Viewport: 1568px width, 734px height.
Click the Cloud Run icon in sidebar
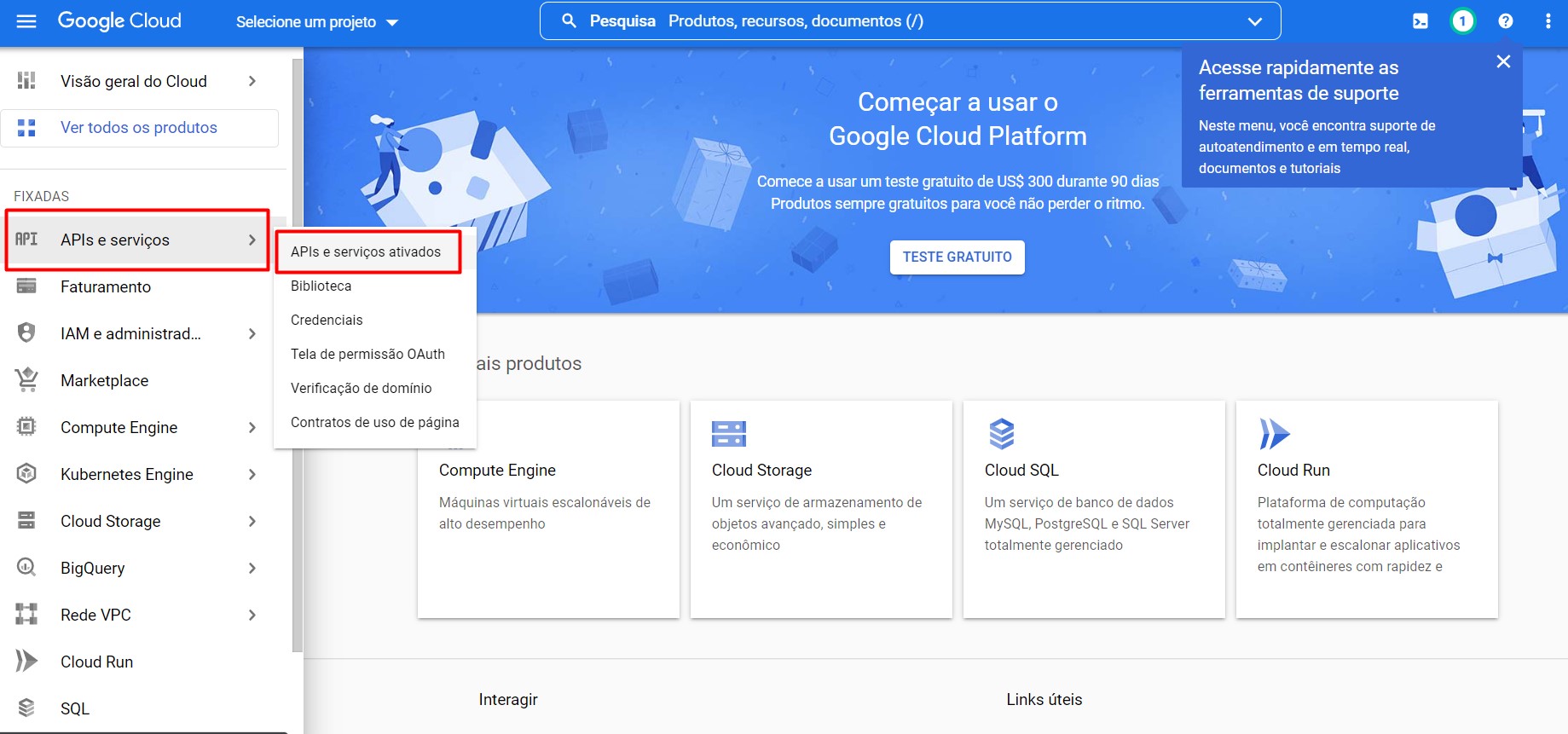click(x=26, y=661)
